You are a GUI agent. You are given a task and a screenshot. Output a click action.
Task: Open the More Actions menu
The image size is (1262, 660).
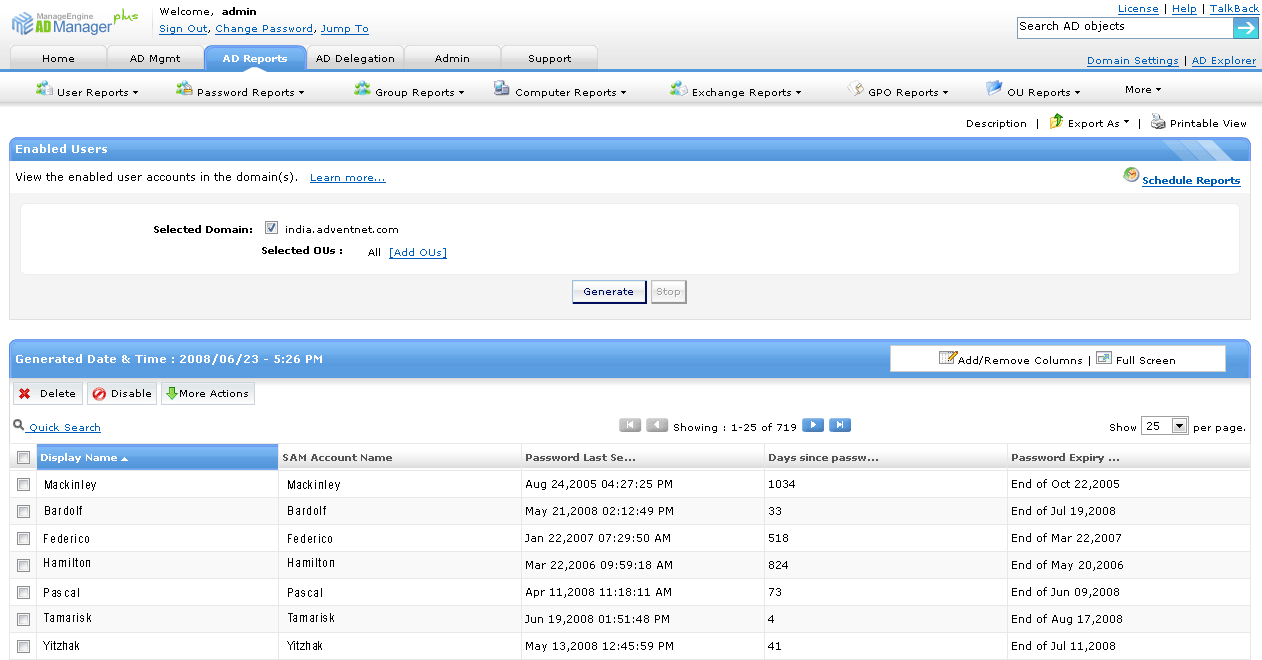point(207,393)
